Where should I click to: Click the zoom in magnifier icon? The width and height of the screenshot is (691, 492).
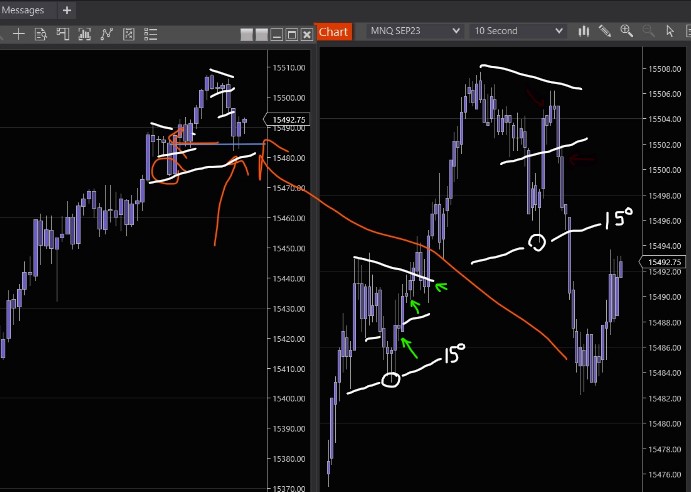(627, 31)
